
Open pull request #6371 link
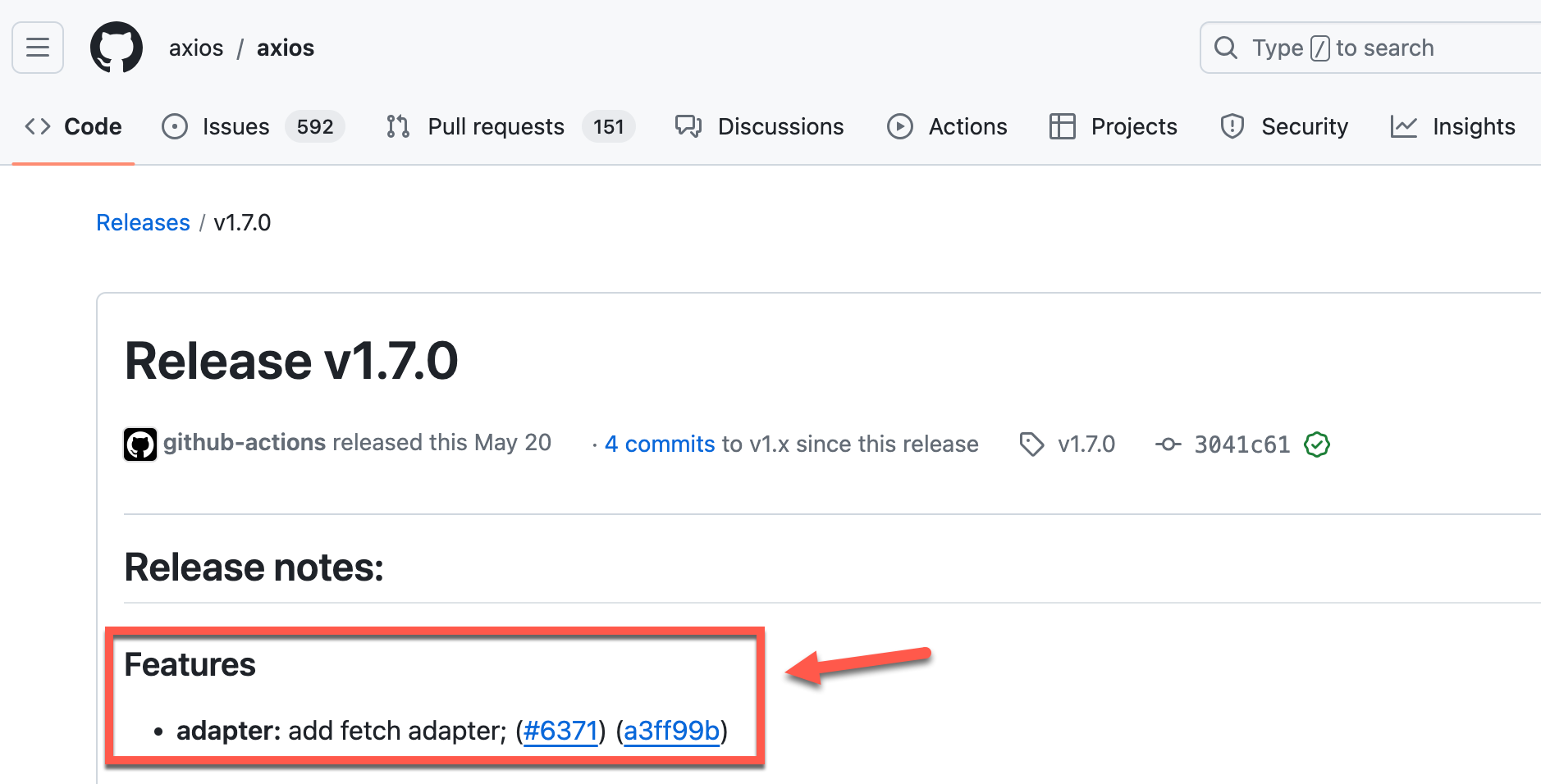tap(560, 731)
